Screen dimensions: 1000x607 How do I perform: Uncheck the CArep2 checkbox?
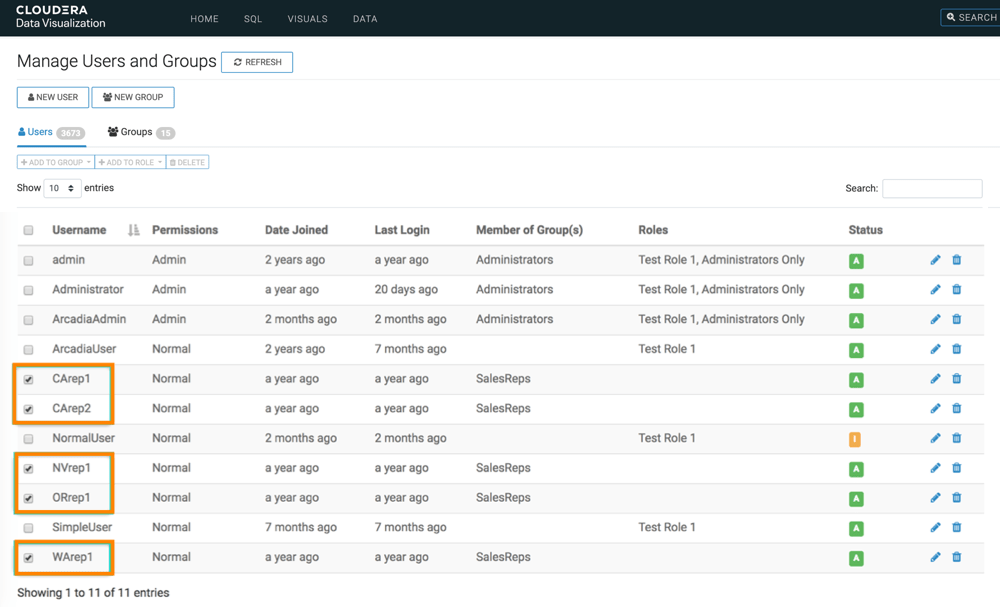28,408
